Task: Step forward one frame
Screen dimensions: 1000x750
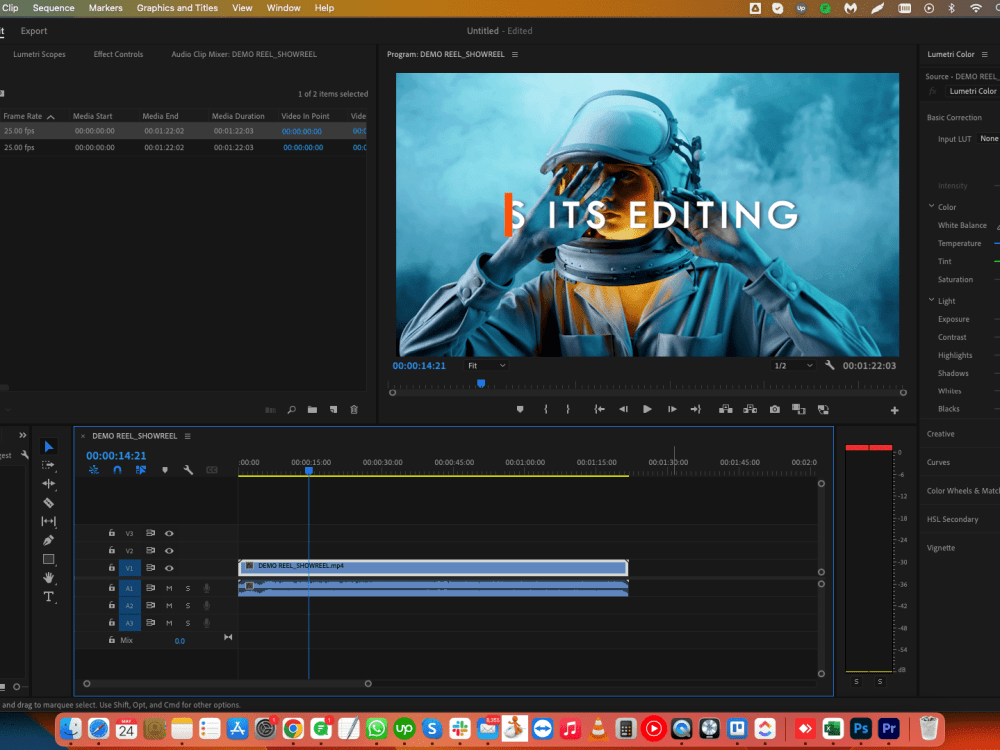Action: pos(672,409)
